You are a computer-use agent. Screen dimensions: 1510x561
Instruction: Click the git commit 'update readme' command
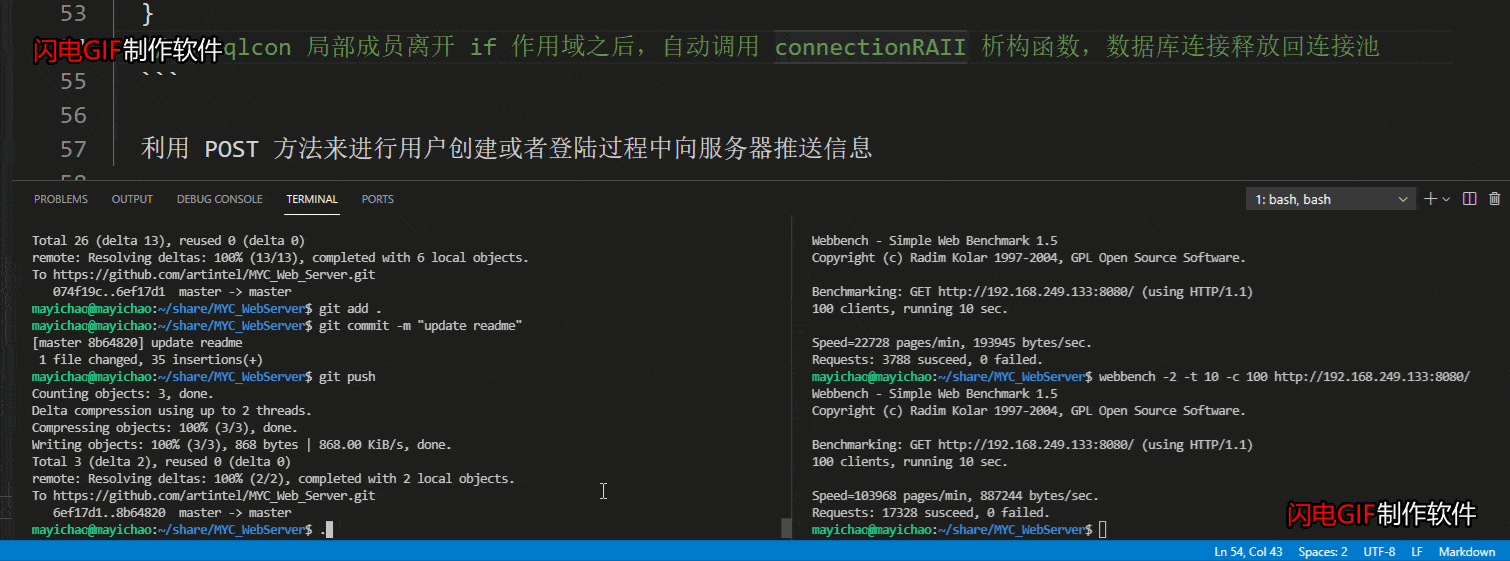[421, 326]
